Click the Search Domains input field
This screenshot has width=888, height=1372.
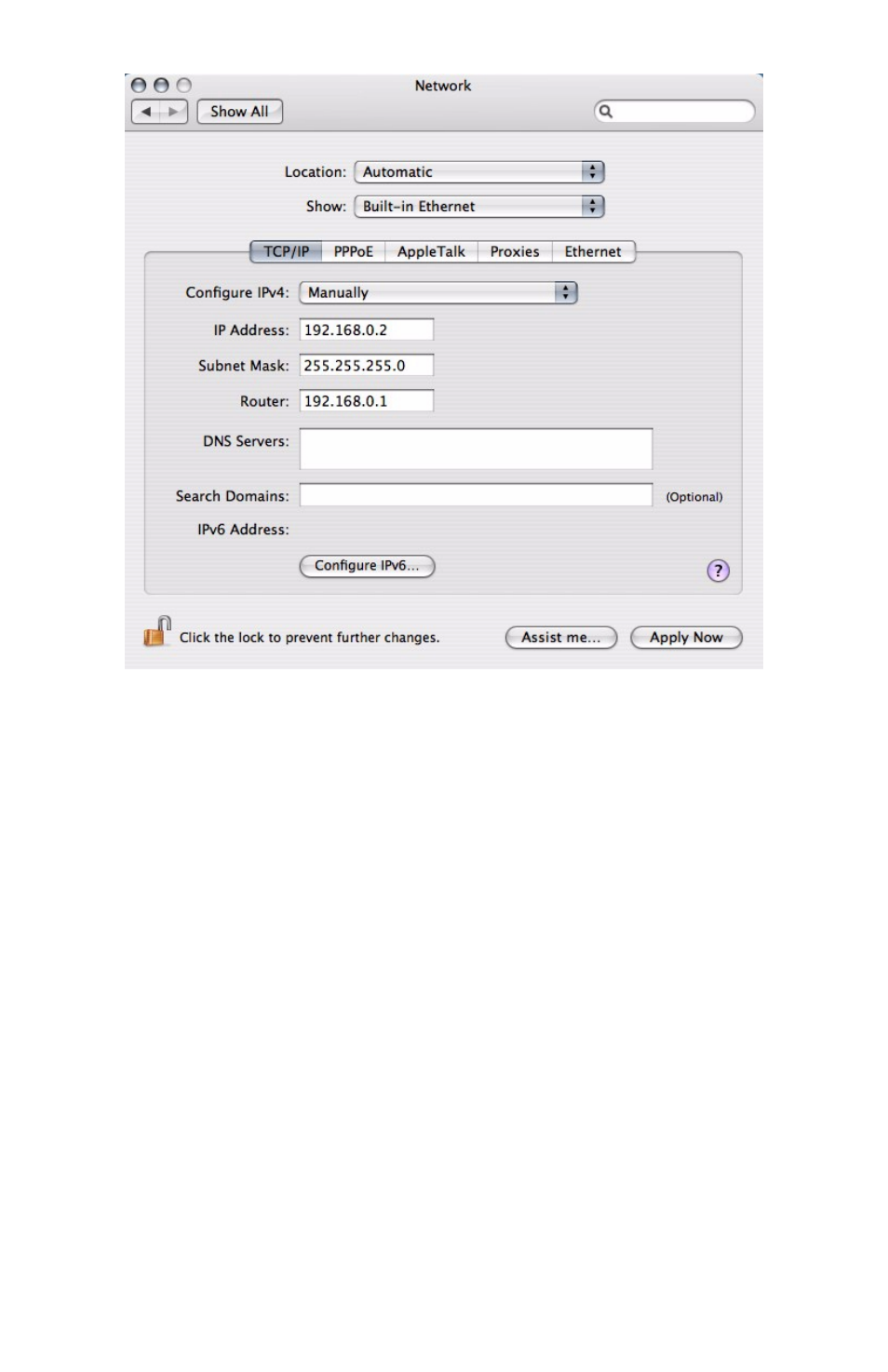[x=476, y=495]
